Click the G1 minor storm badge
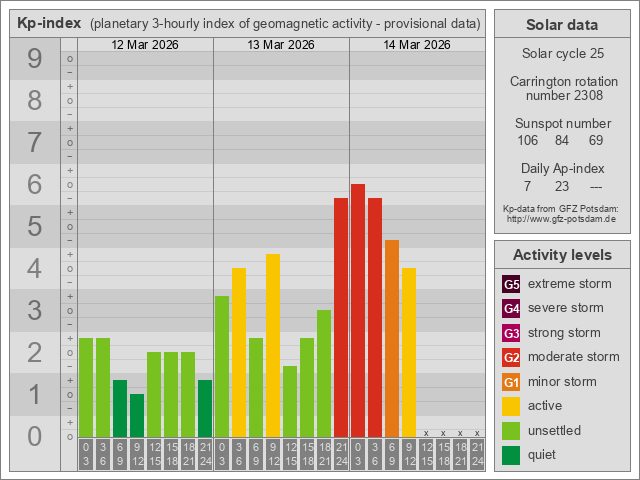Image resolution: width=640 pixels, height=480 pixels. 511,382
